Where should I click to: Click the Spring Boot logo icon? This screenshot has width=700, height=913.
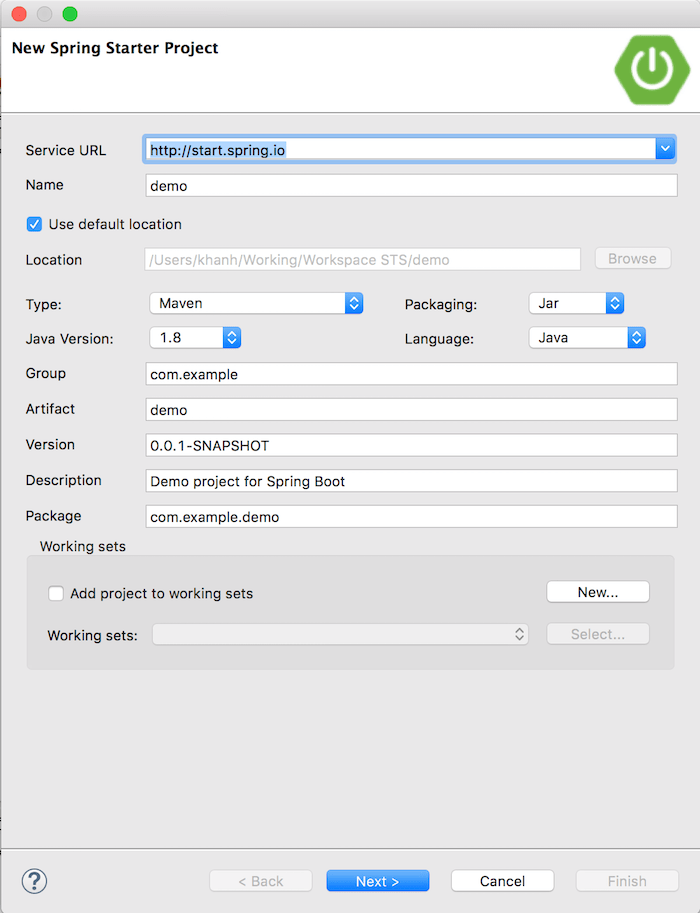click(651, 70)
